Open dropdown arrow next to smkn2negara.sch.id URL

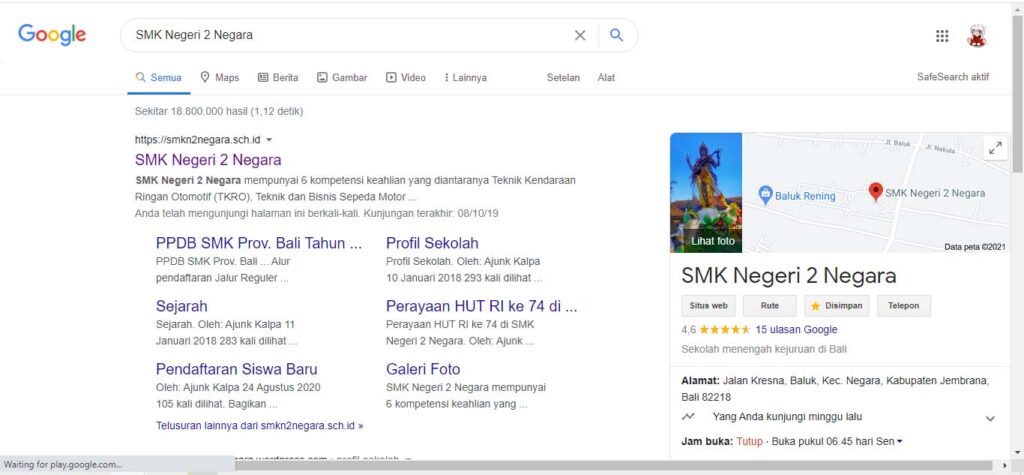click(269, 140)
